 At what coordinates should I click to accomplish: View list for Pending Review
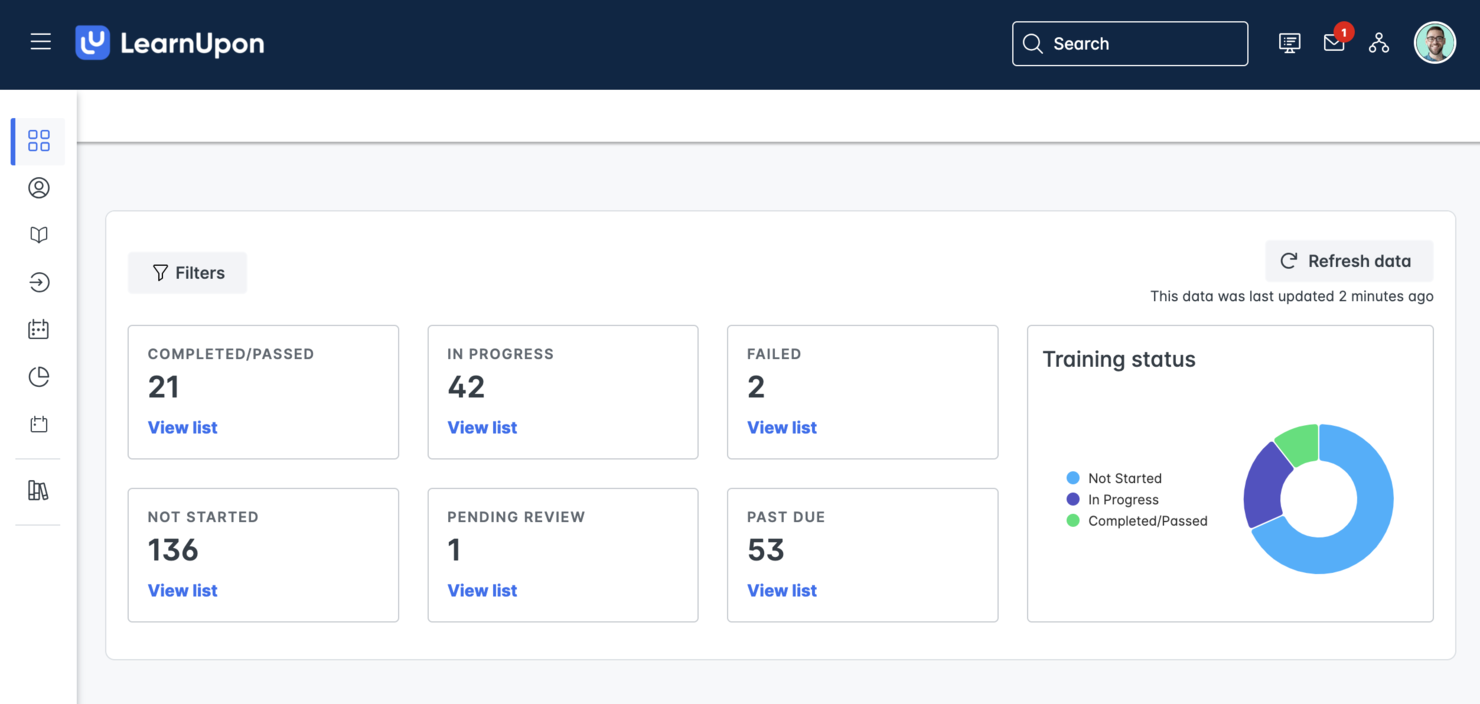click(x=482, y=590)
